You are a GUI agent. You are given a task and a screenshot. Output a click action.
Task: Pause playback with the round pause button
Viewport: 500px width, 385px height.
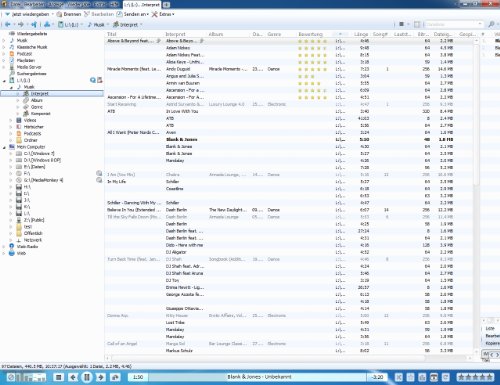[x=87, y=377]
